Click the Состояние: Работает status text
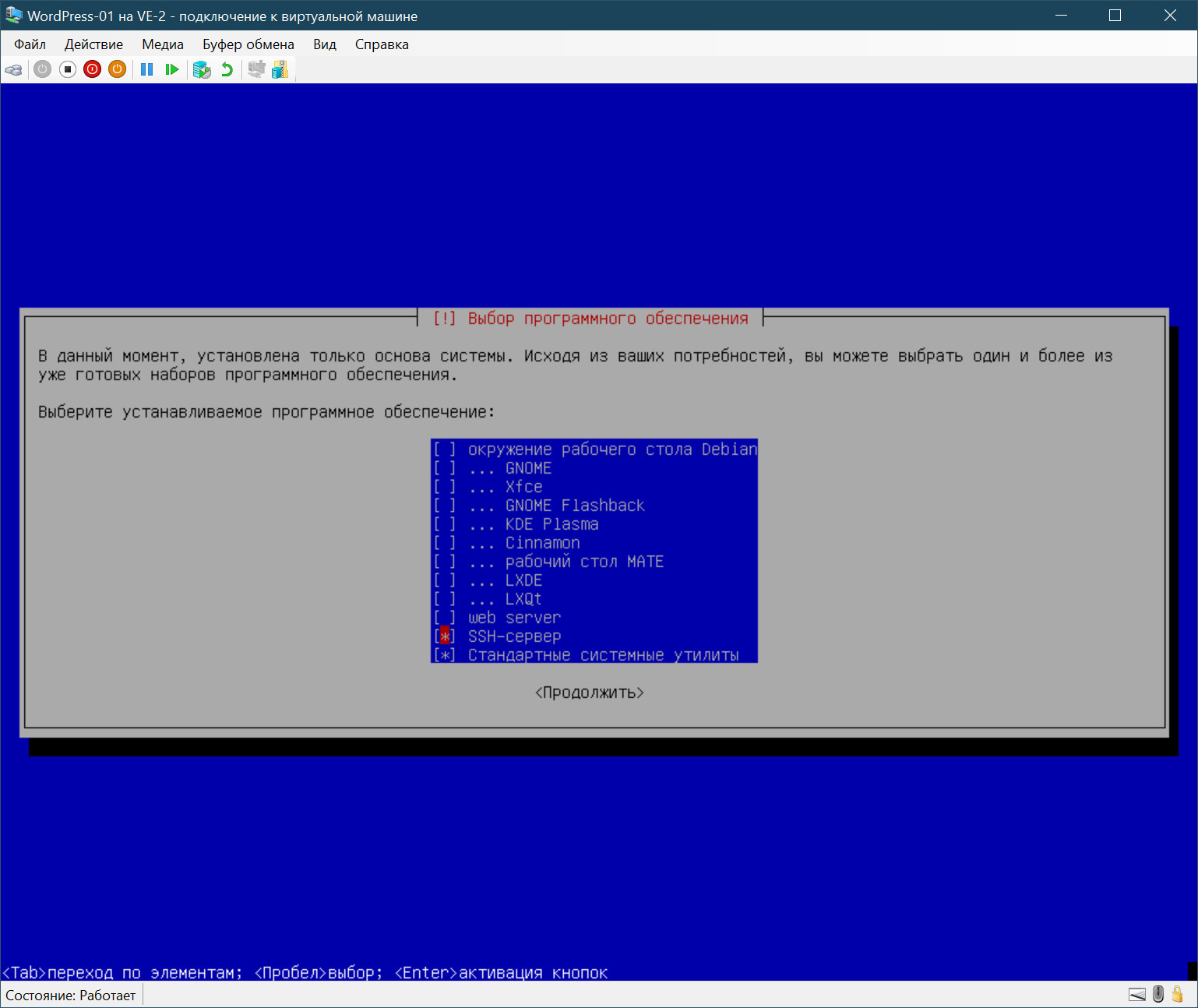1198x1008 pixels. click(71, 995)
